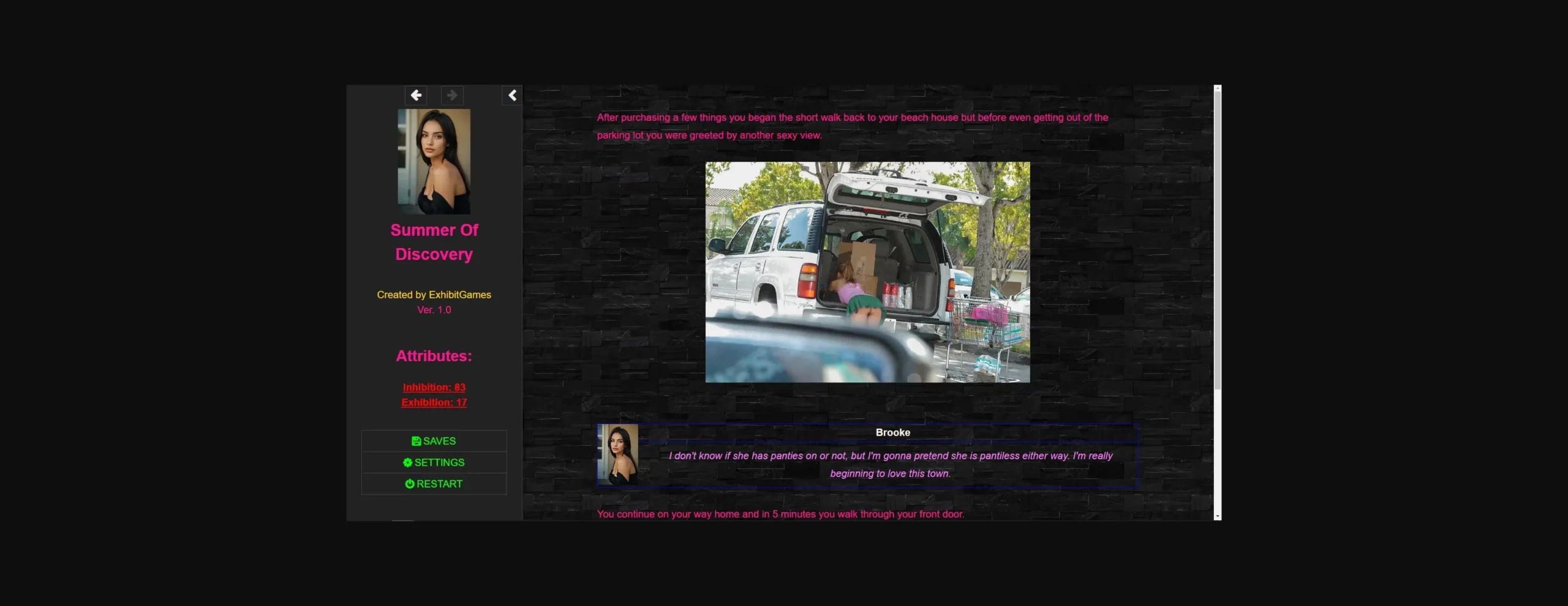Open the SAVES menu
This screenshot has width=1568, height=606.
pyautogui.click(x=434, y=441)
